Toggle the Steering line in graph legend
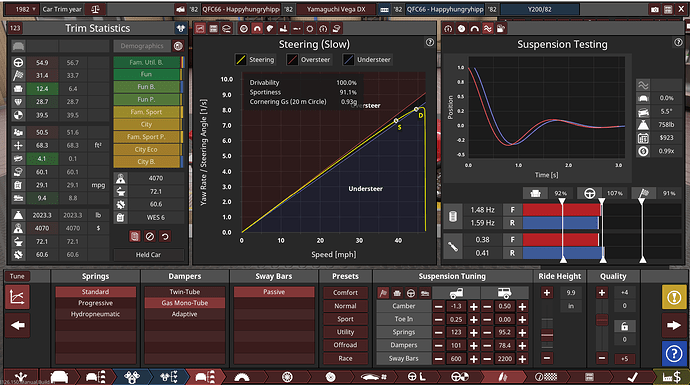690x385 pixels. pos(255,59)
